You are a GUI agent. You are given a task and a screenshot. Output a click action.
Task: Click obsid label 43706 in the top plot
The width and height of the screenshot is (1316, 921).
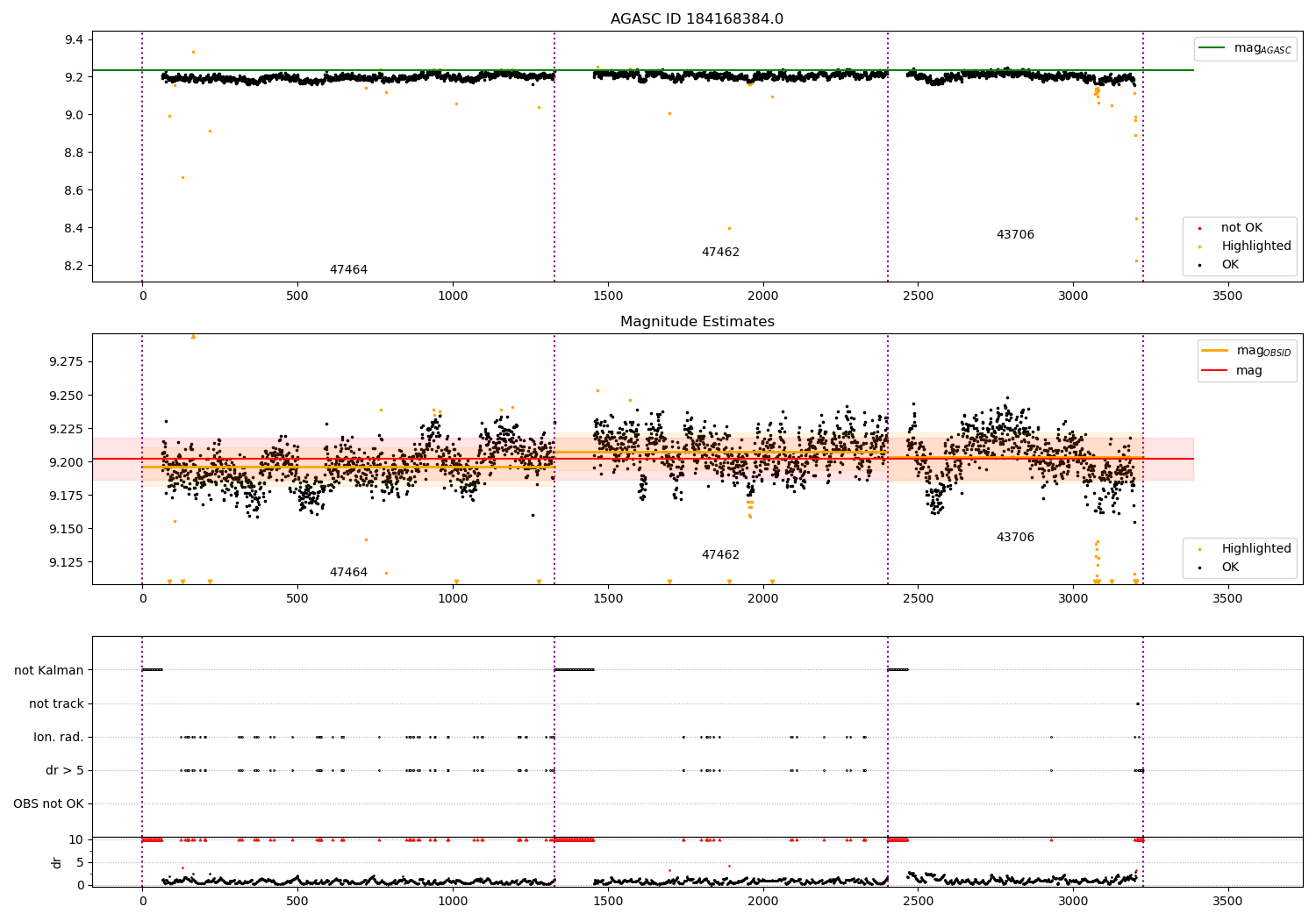[x=1015, y=235]
